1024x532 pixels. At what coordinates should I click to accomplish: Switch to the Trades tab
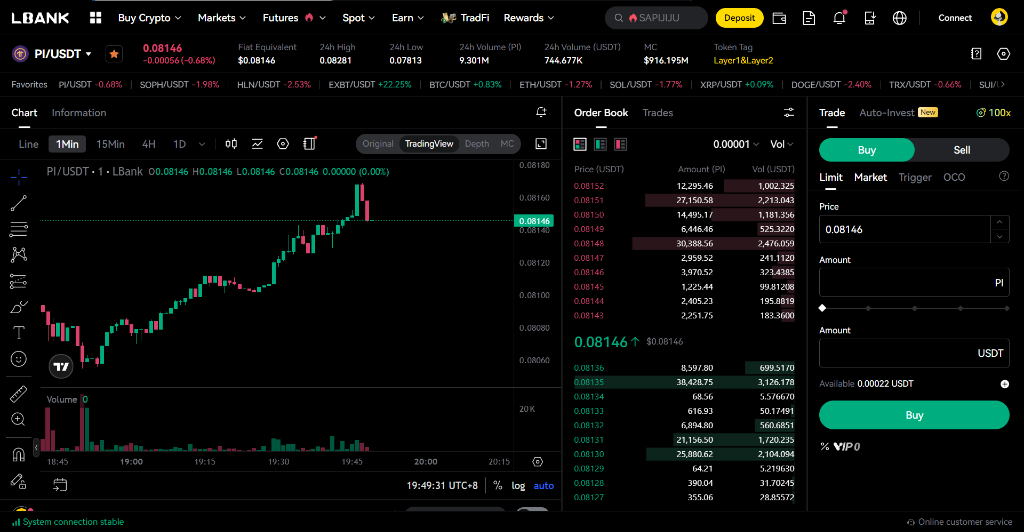[658, 112]
